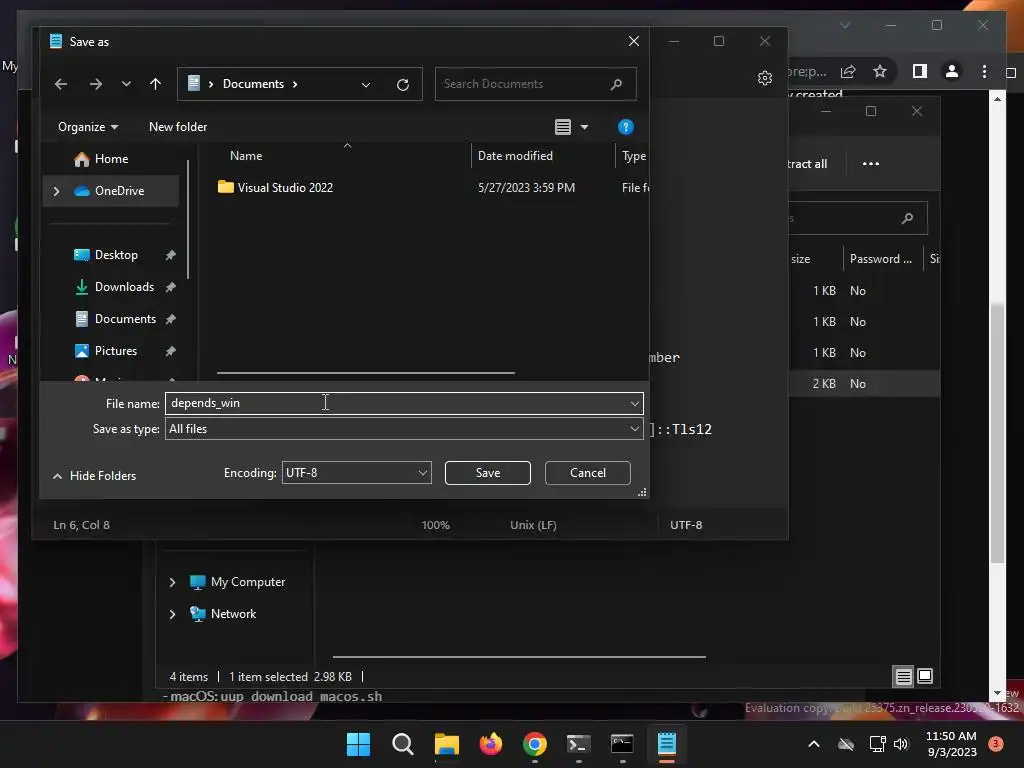Screen dimensions: 1024x768
Task: Open Chrome three-dot menu
Action: tap(984, 71)
